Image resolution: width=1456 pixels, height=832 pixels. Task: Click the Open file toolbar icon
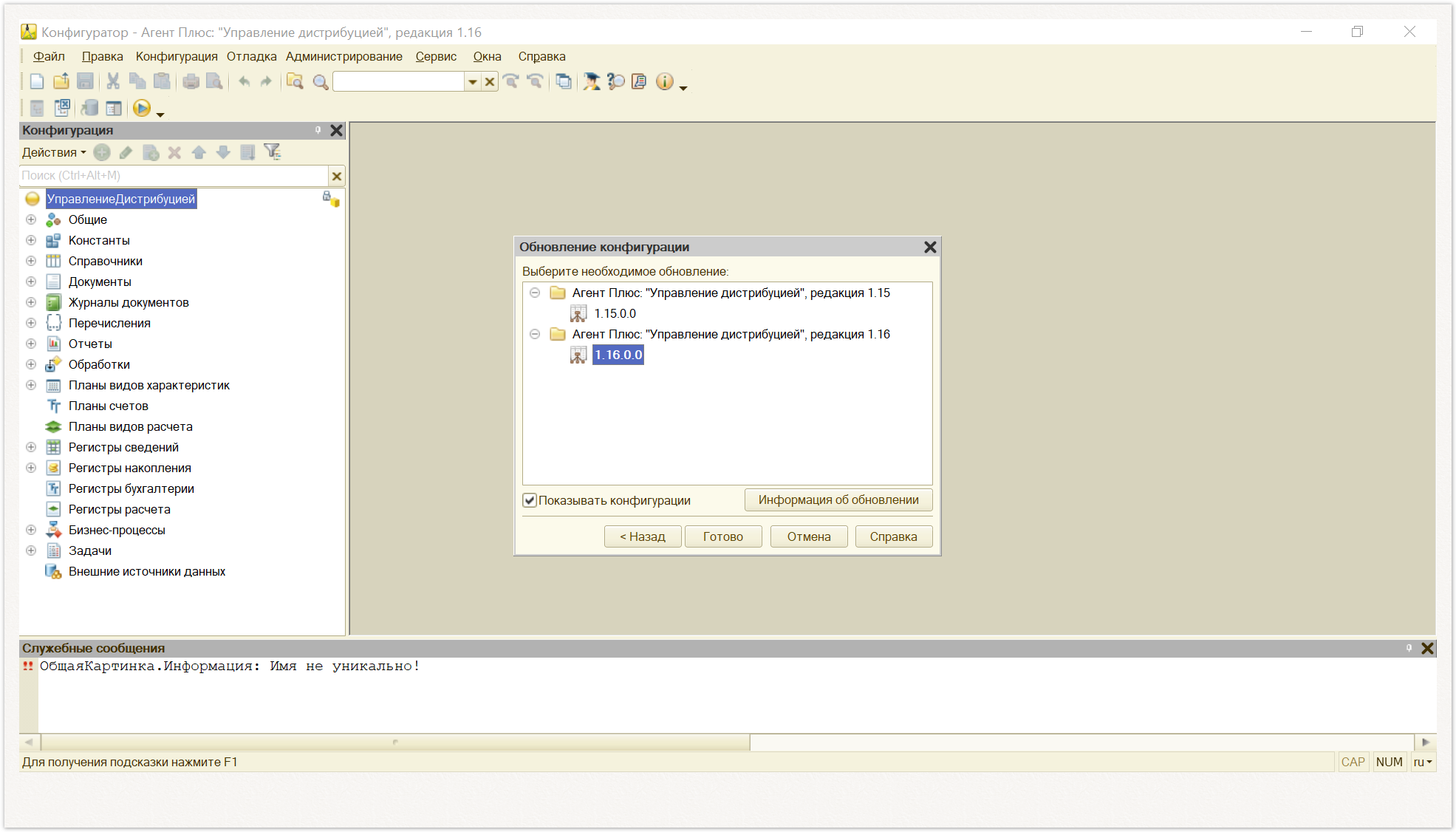pos(61,82)
